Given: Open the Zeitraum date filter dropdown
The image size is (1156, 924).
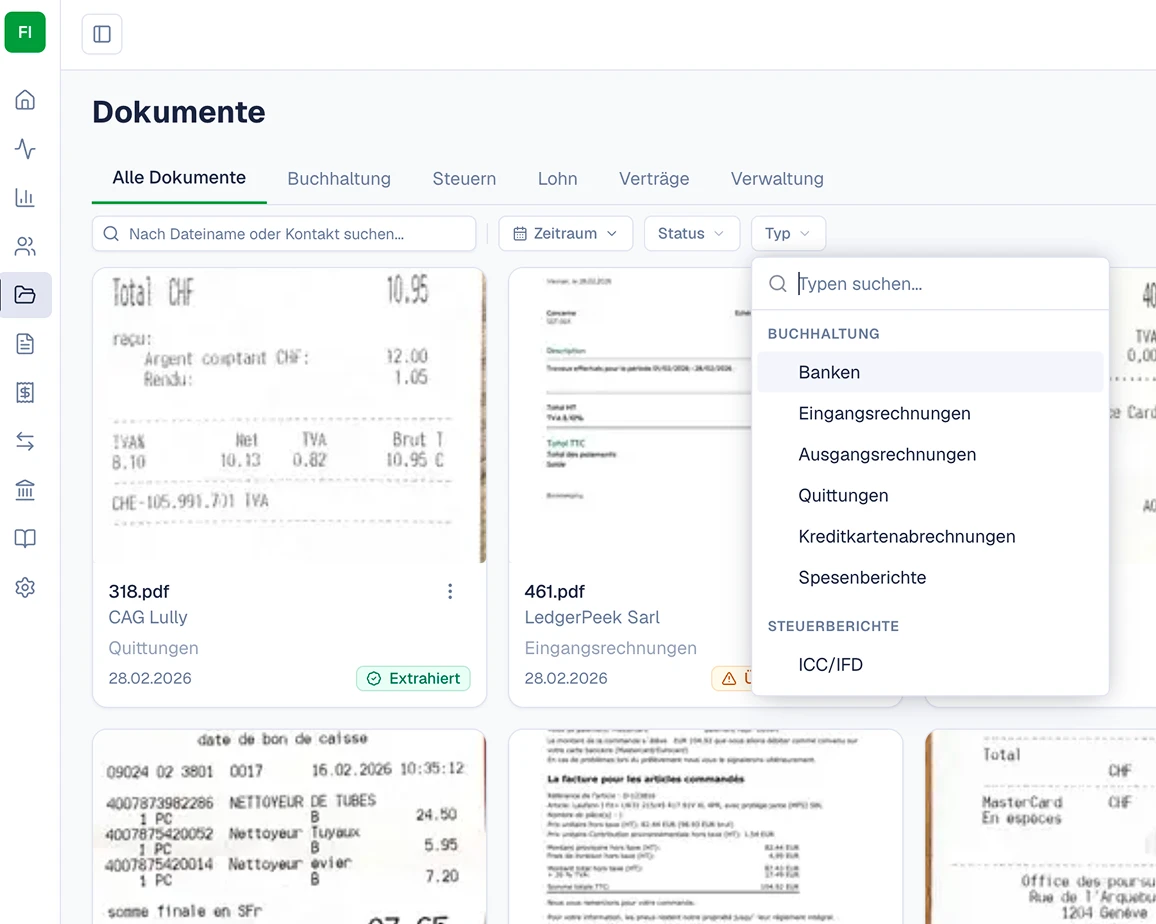Looking at the screenshot, I should point(565,234).
